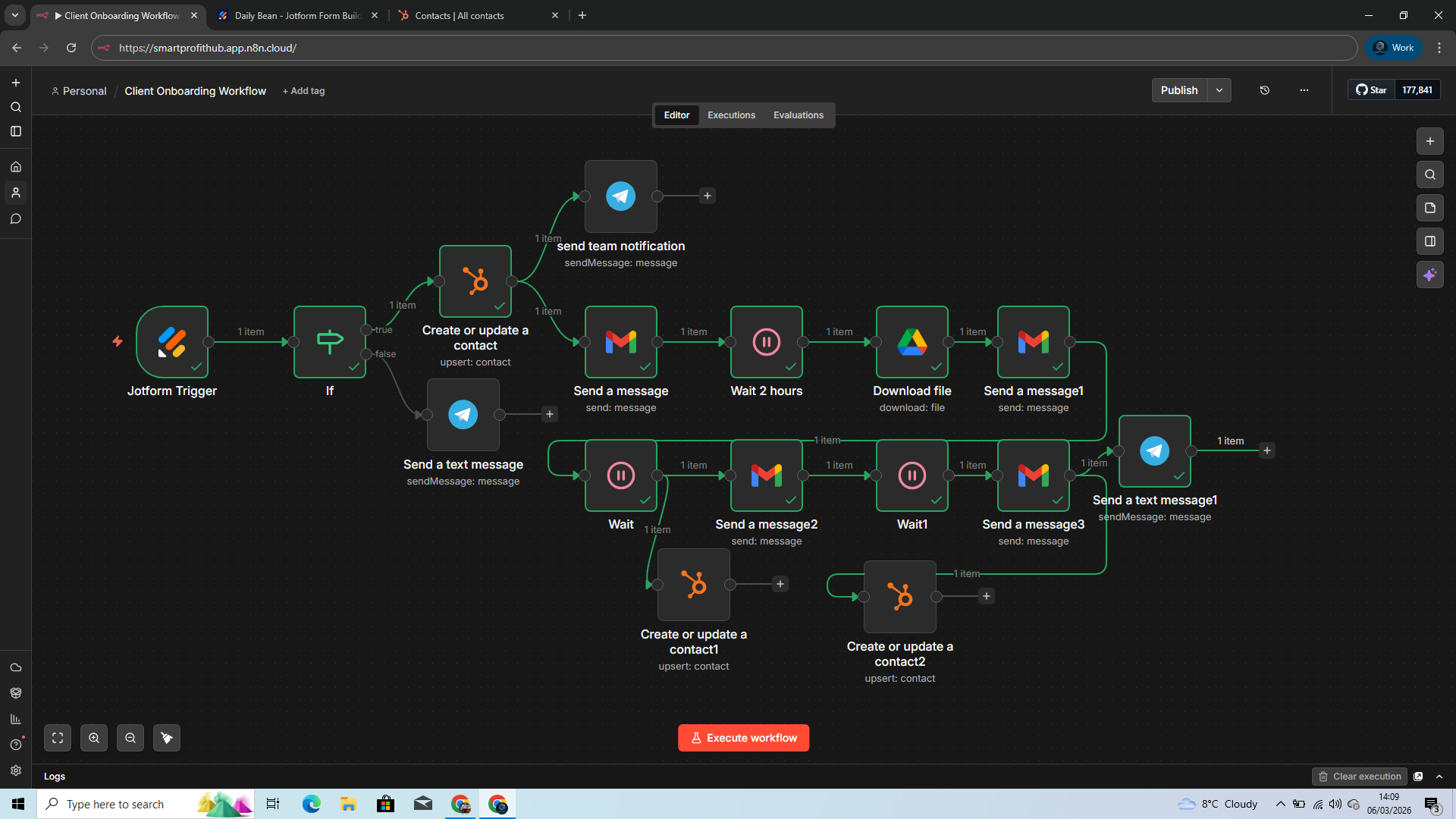Open the nodes panel via the plus icon
This screenshot has height=819, width=1456.
click(x=1430, y=141)
